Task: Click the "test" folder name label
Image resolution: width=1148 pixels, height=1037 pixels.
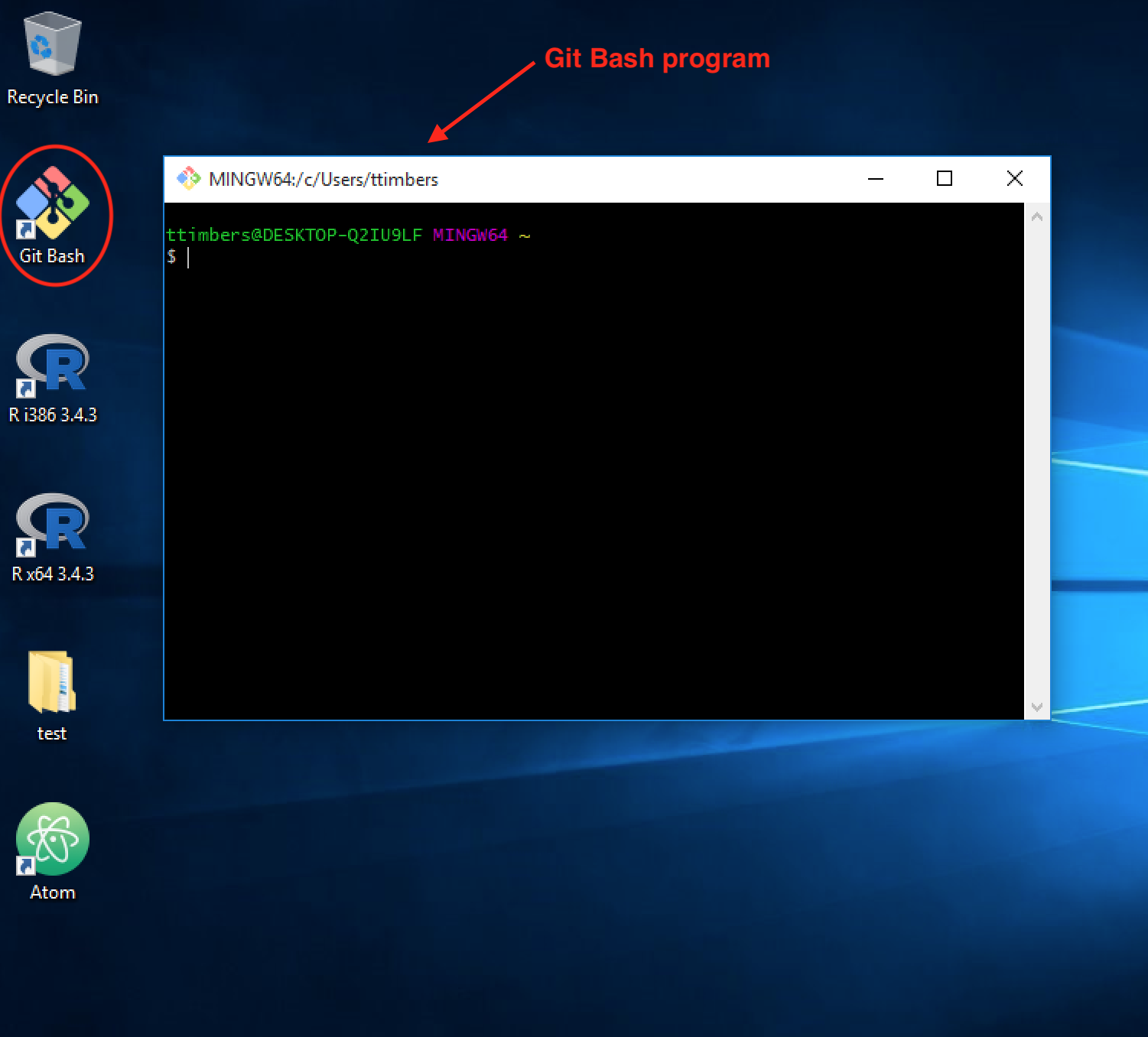Action: [x=52, y=733]
